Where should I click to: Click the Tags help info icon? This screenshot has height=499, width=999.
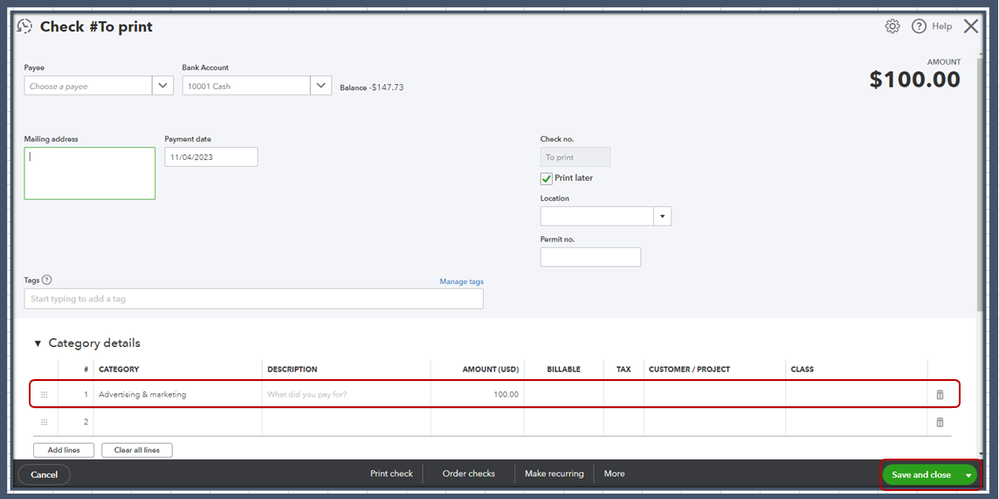coord(47,280)
